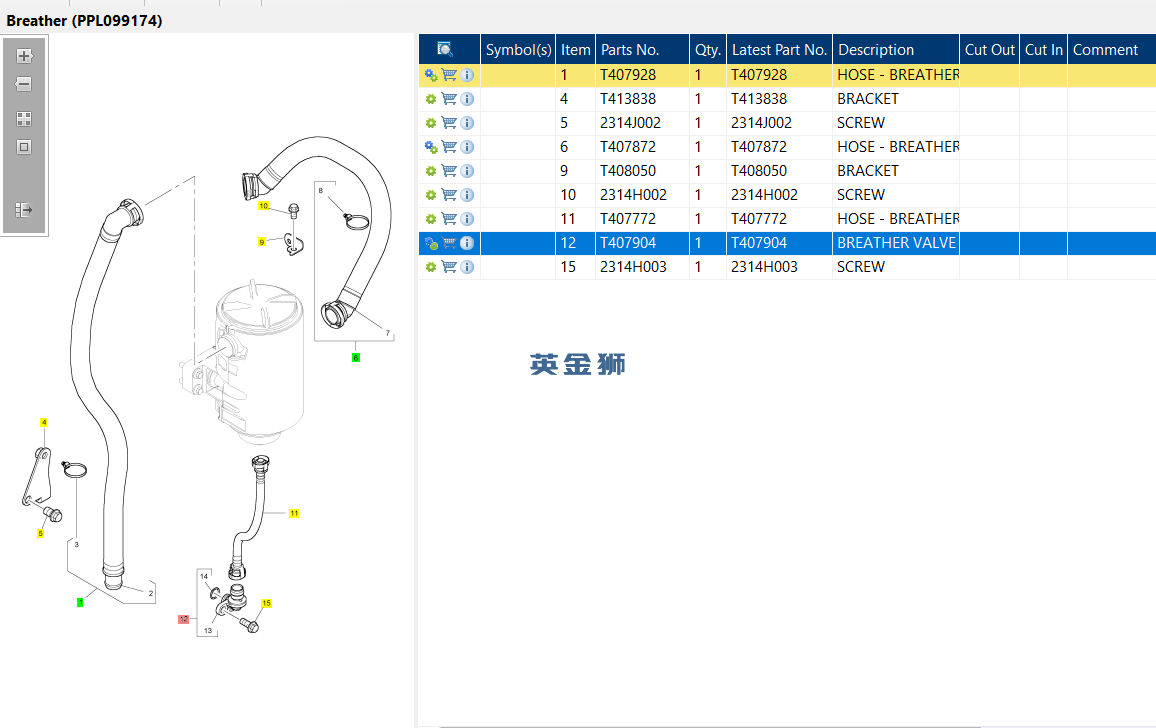Click gear icon for 2314H003 row

[431, 267]
